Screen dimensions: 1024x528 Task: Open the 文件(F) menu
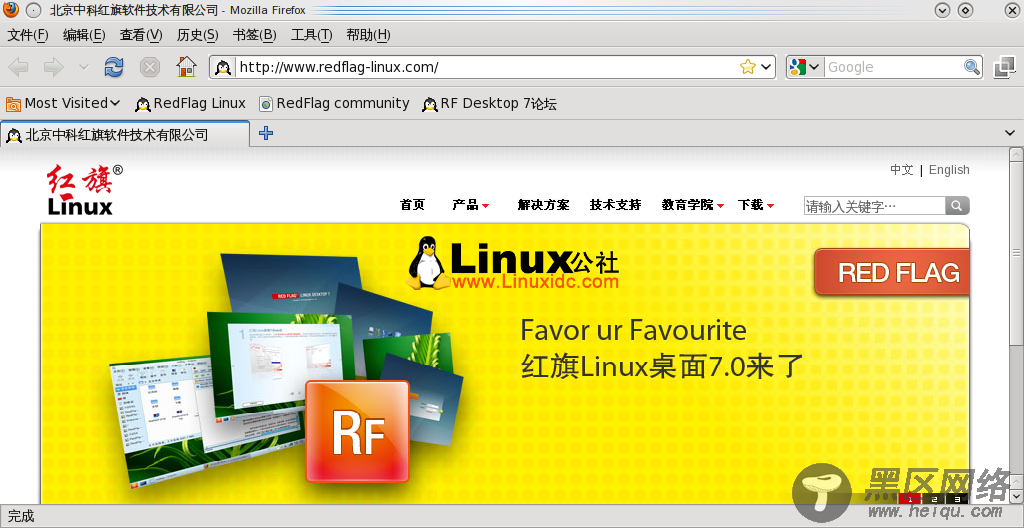coord(28,35)
